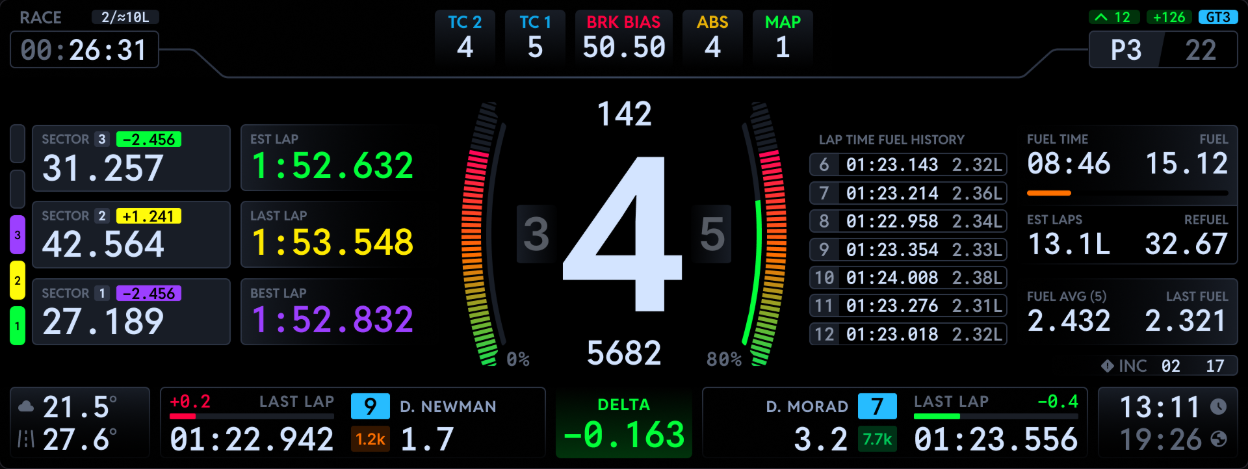1248x469 pixels.
Task: Select lap 6 in fuel history
Action: pos(908,165)
